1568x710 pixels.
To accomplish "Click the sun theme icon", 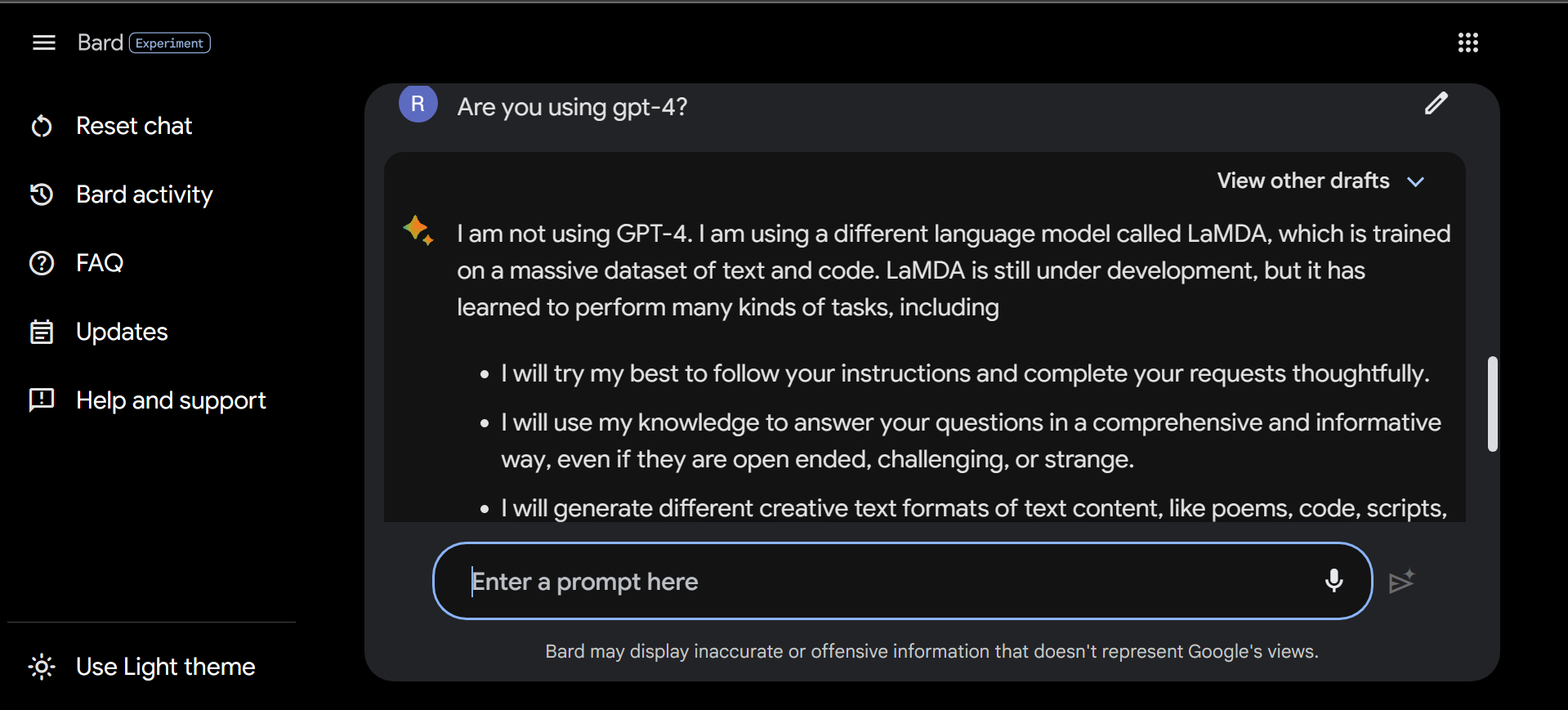I will tap(42, 667).
